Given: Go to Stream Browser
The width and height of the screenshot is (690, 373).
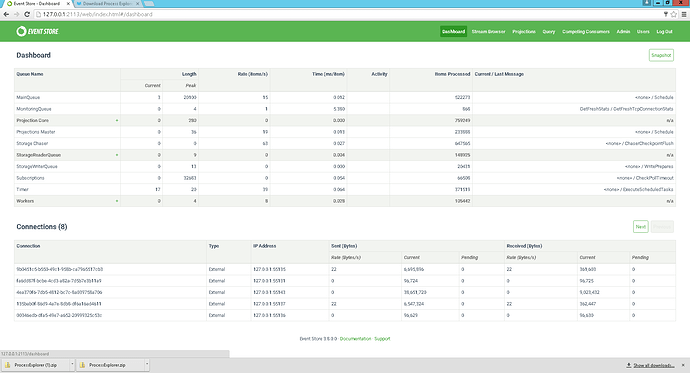Looking at the screenshot, I should (x=488, y=32).
